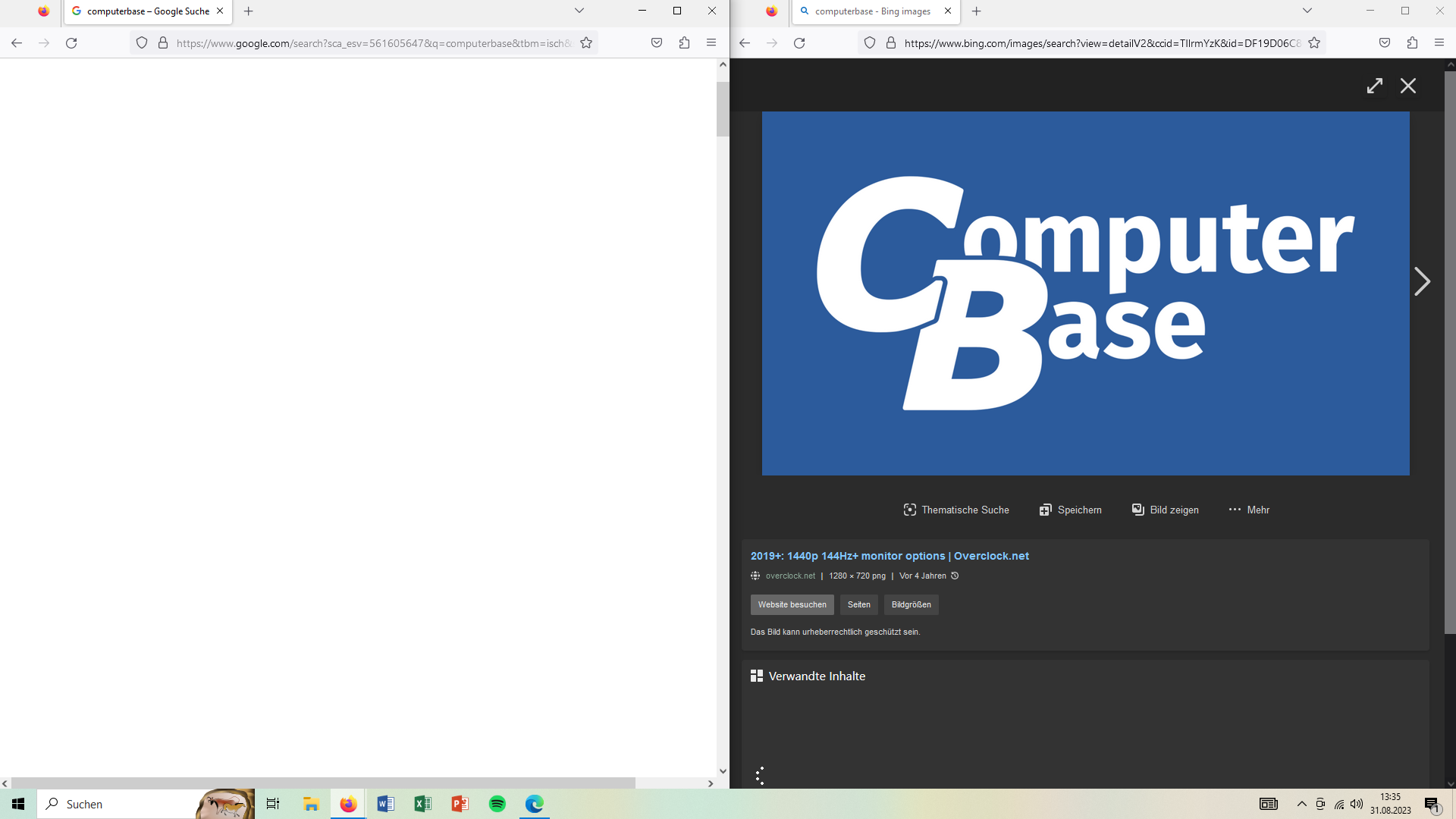Switch to the Seiten tab
The width and height of the screenshot is (1456, 819).
(858, 604)
